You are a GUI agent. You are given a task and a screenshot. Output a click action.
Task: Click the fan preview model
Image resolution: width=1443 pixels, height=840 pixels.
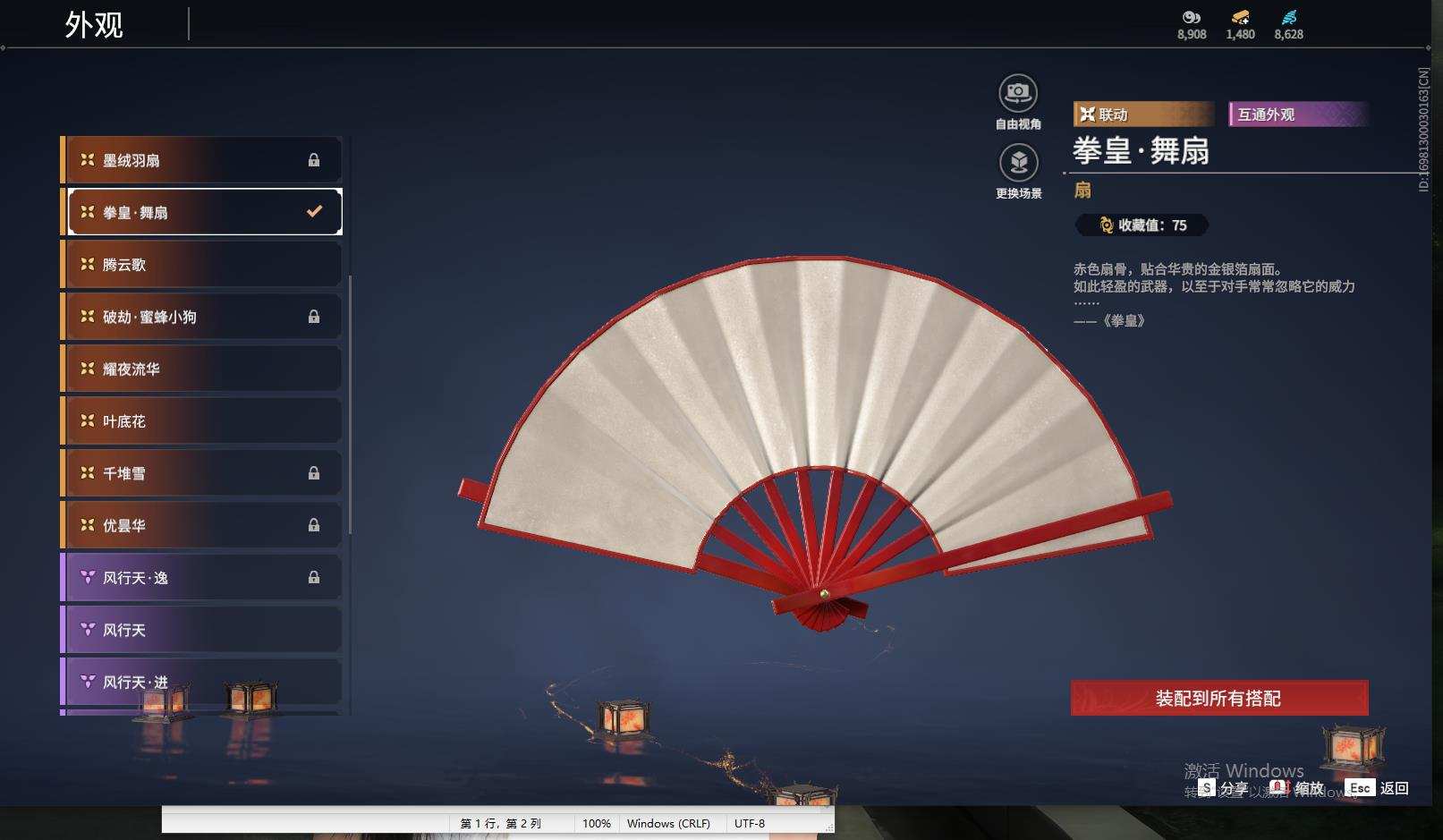click(x=816, y=443)
